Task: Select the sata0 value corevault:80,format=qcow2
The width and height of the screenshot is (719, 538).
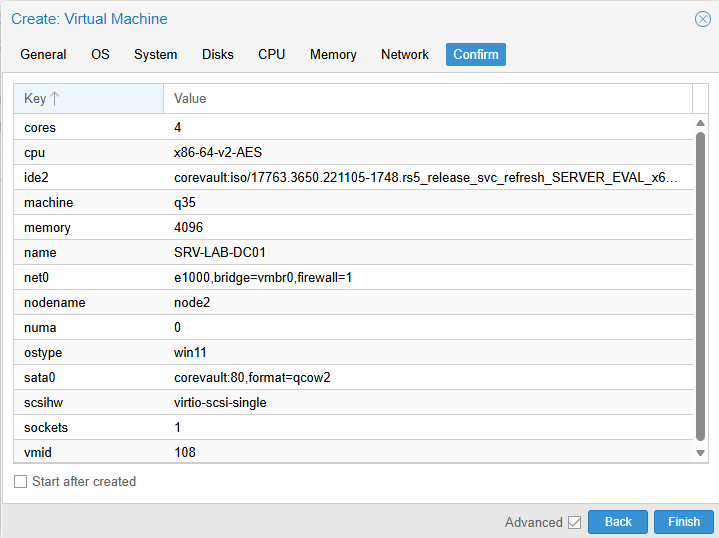Action: [x=252, y=377]
